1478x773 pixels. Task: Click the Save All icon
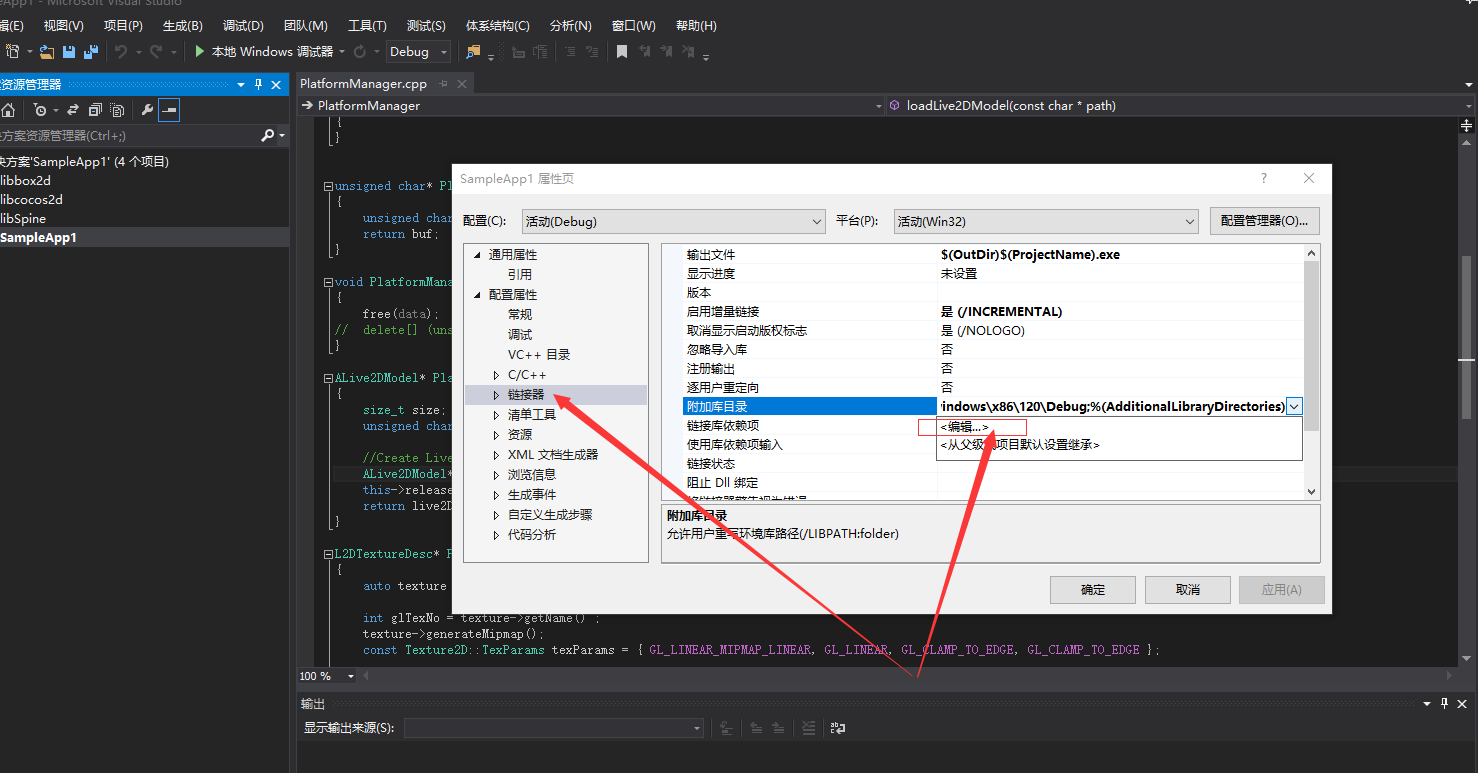coord(90,52)
